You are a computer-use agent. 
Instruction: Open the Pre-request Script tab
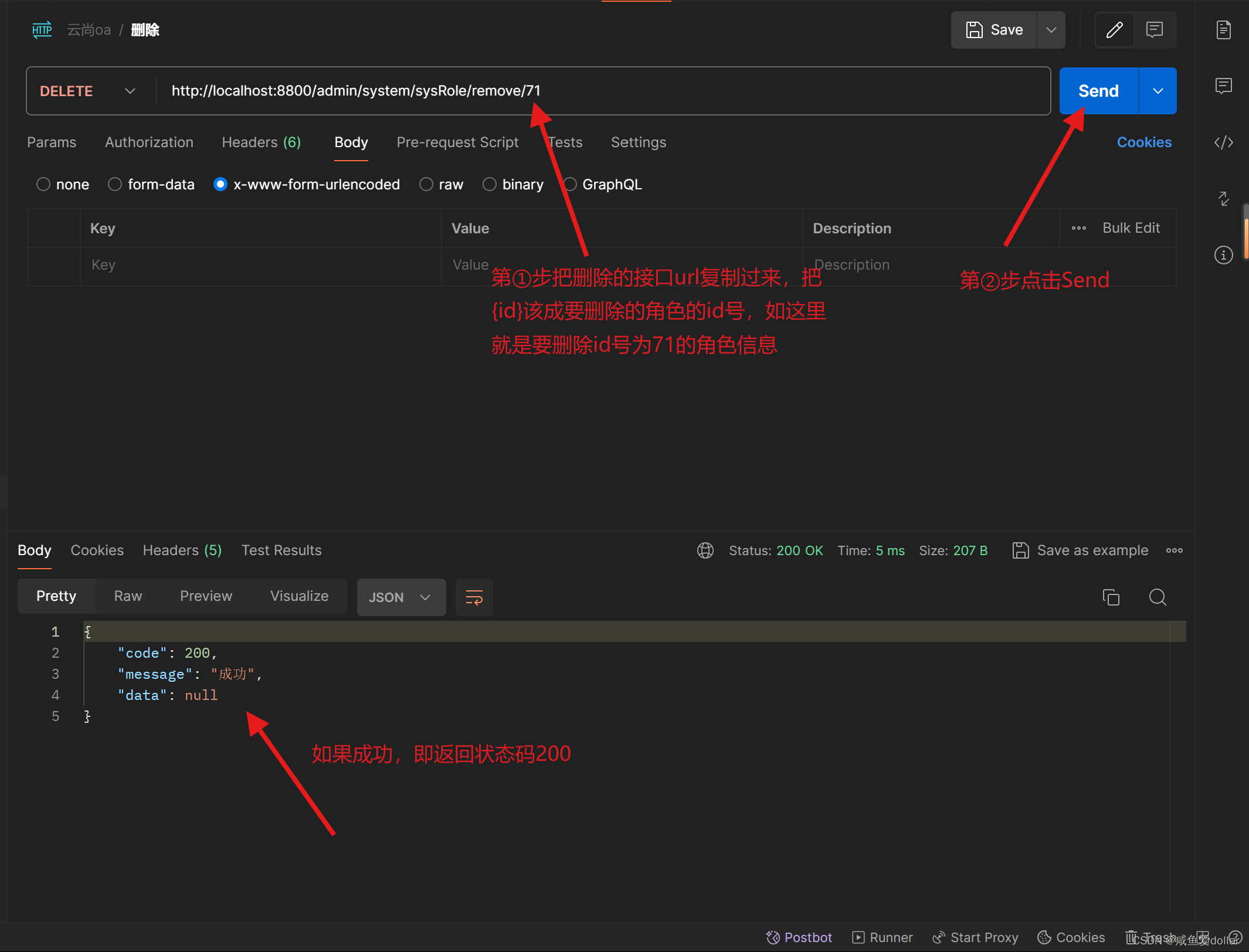[x=457, y=142]
